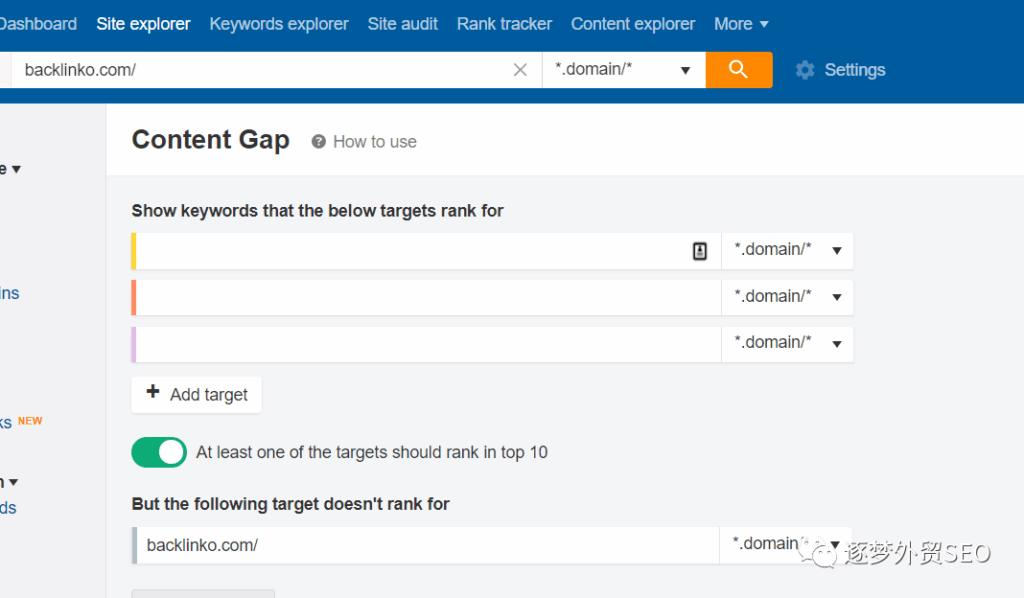Viewport: 1024px width, 598px height.
Task: Toggle top 10 ranking switch
Action: [159, 452]
